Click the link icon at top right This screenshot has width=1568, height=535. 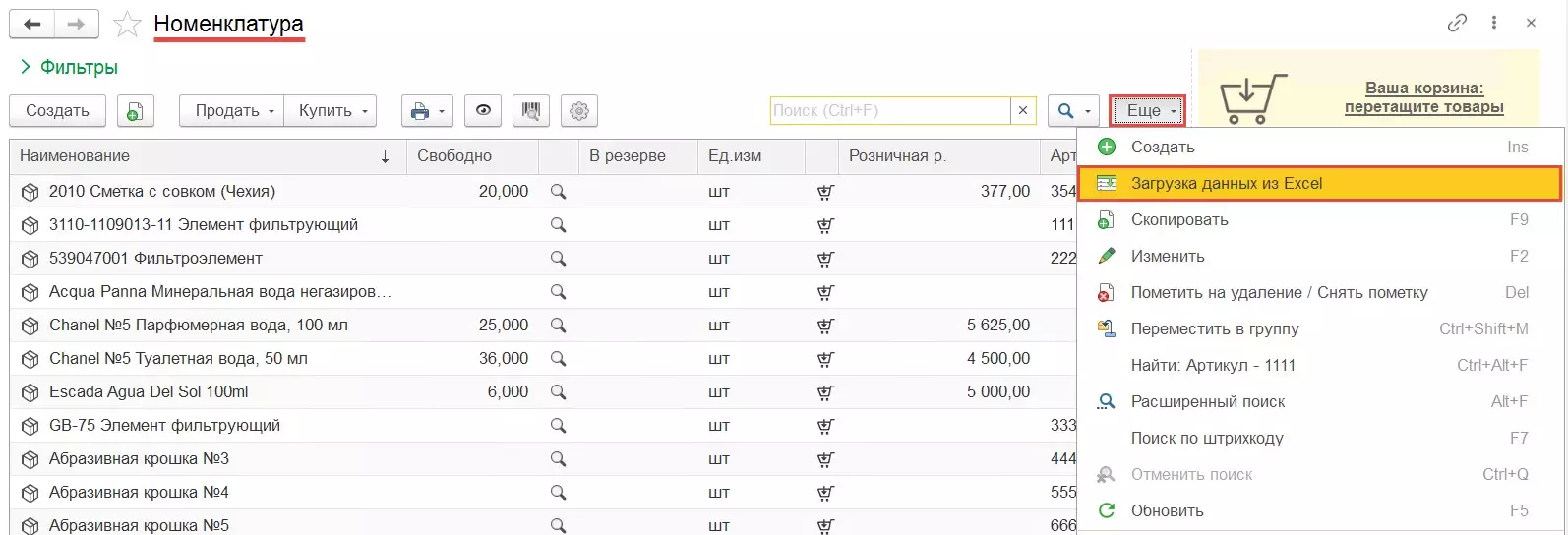point(1457,23)
